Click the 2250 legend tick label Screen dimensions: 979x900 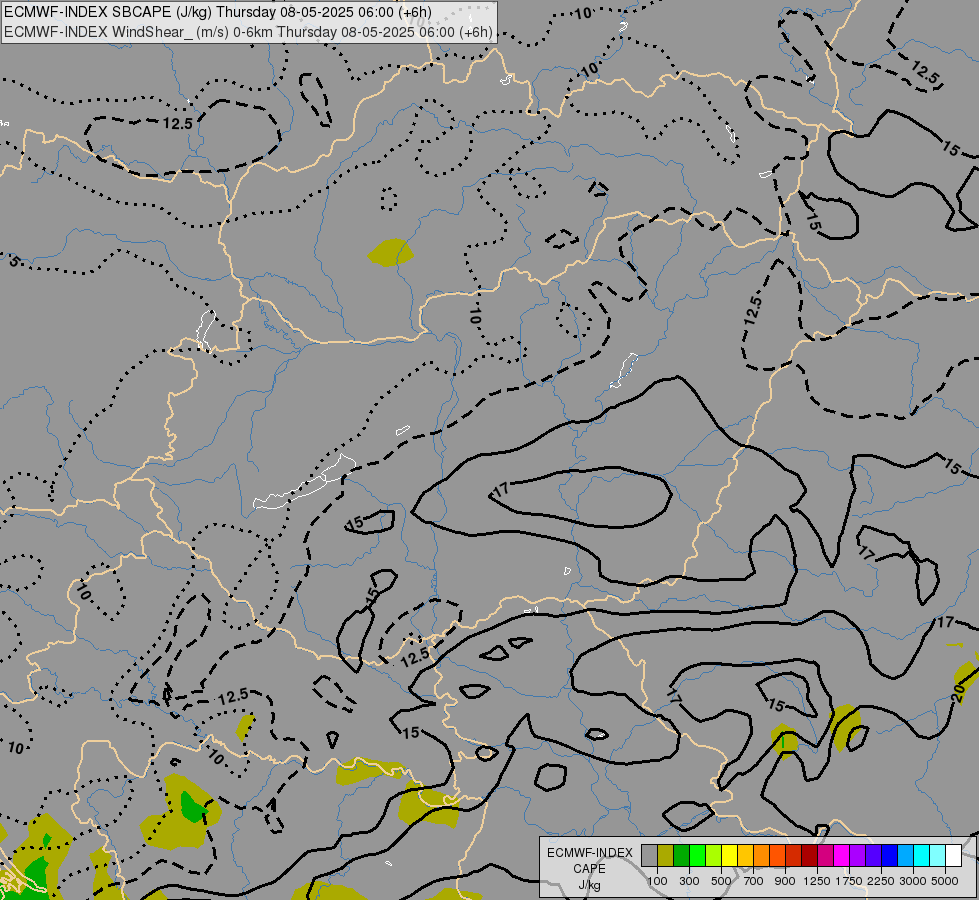click(881, 881)
